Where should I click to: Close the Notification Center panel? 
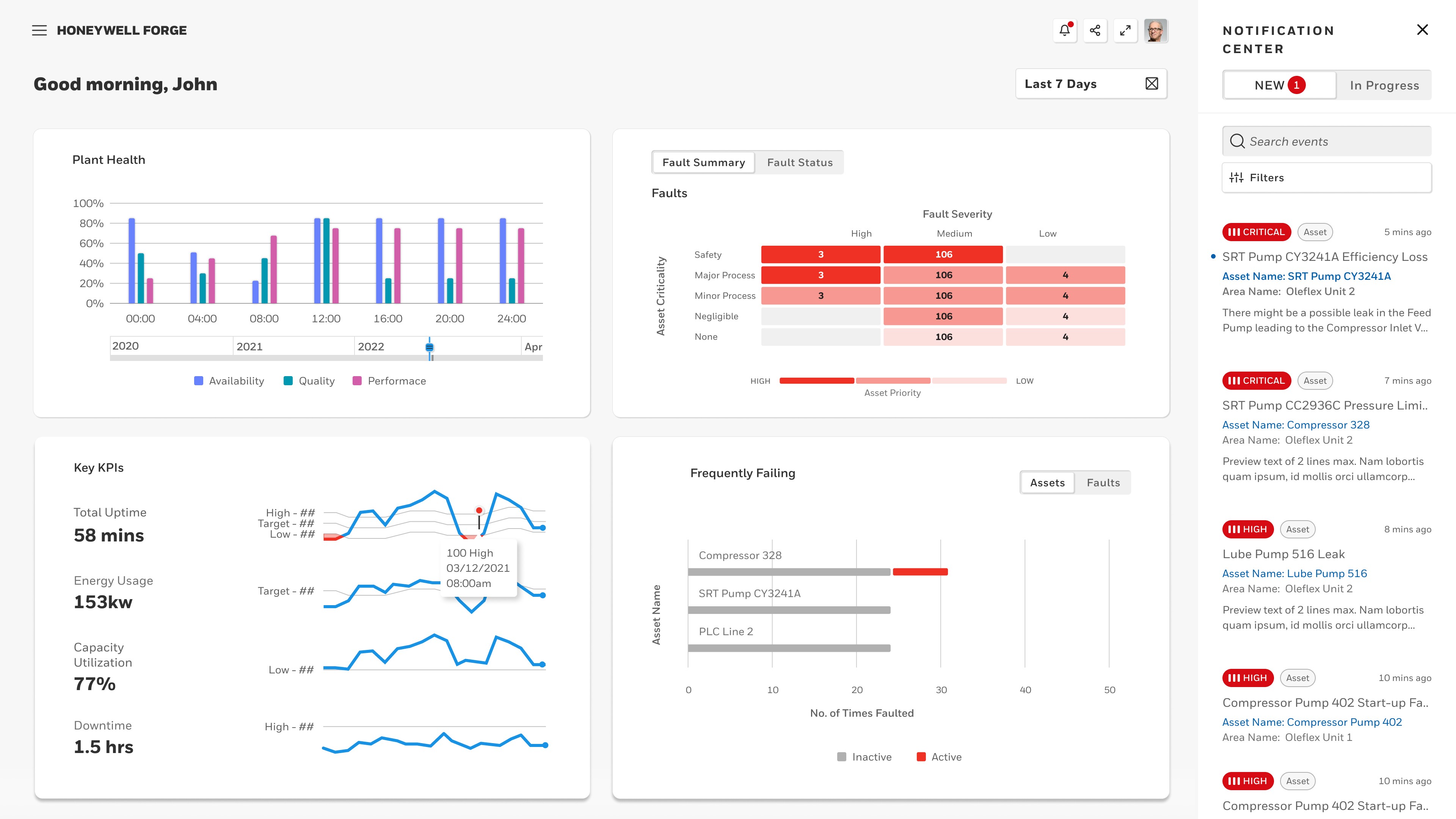[1422, 30]
